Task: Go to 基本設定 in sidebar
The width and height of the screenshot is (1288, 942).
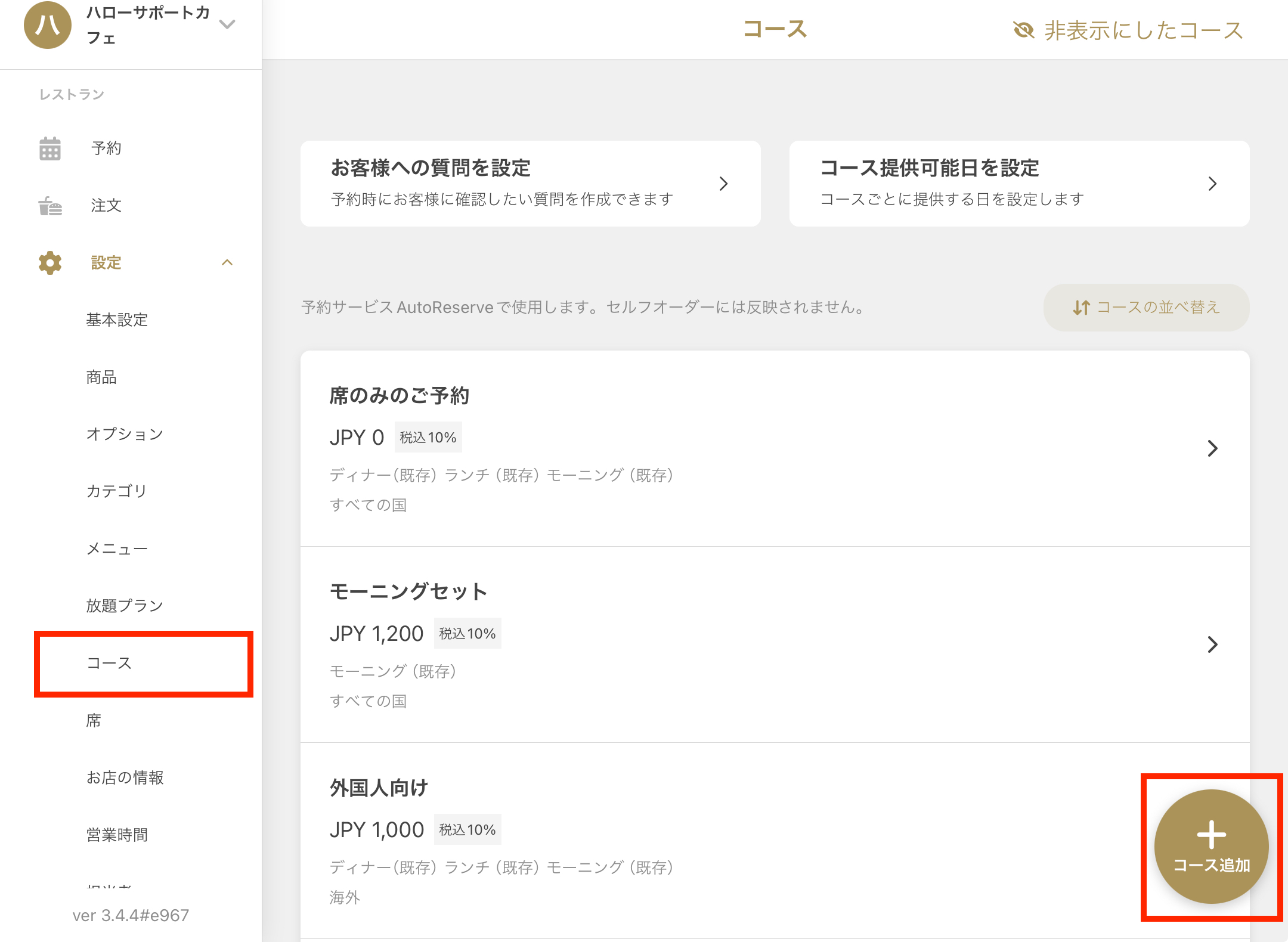Action: point(117,320)
